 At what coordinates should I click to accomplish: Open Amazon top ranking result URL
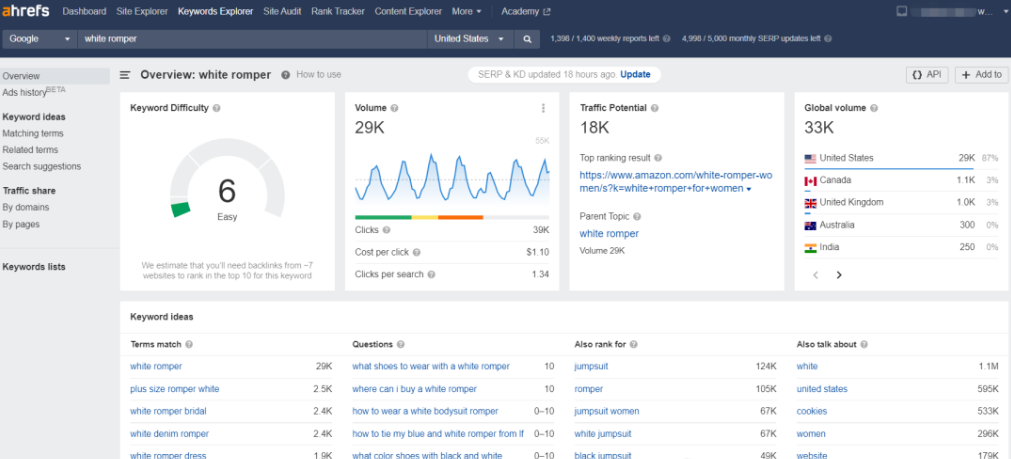676,182
